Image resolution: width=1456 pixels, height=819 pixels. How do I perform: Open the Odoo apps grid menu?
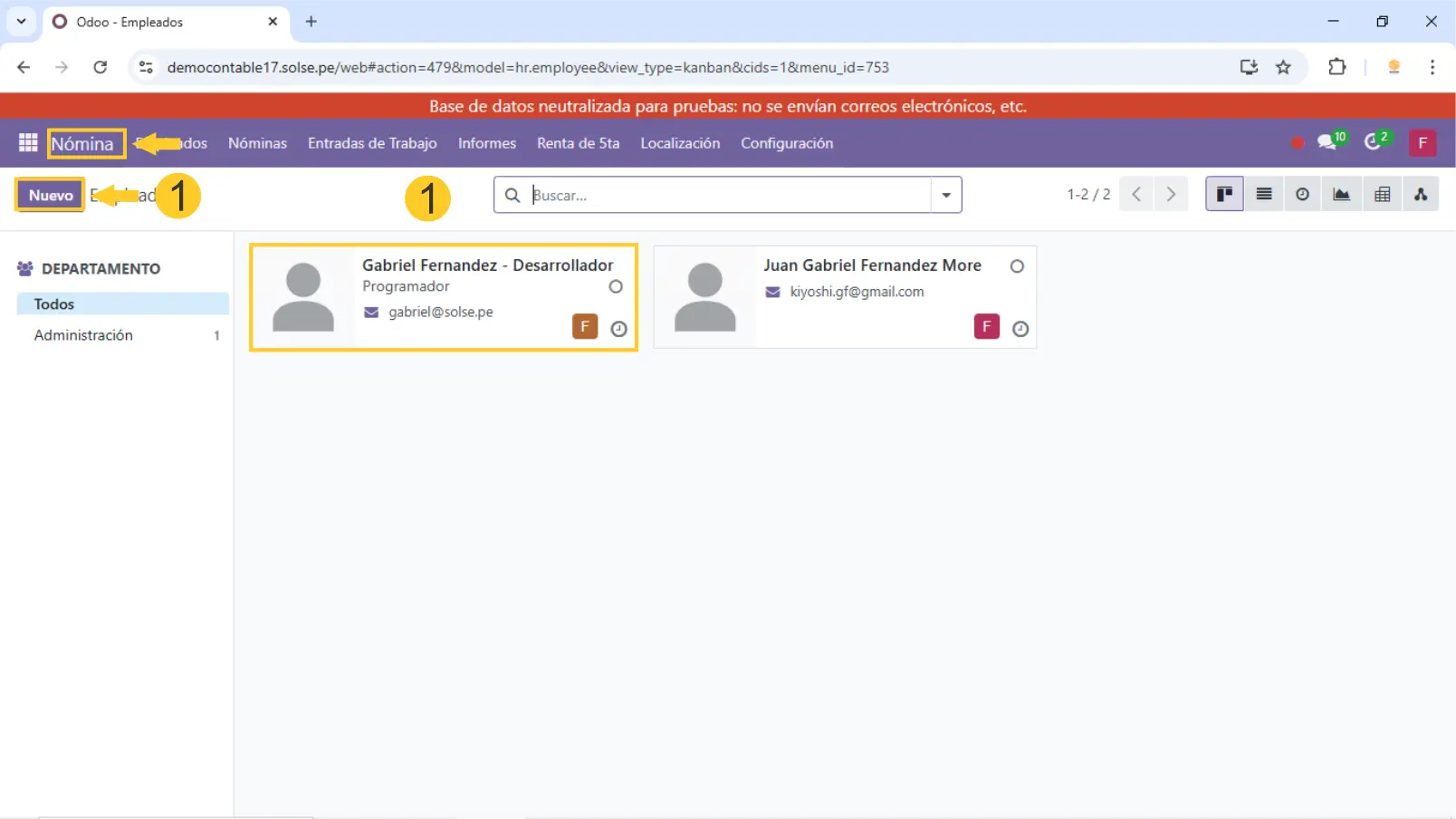pos(28,143)
